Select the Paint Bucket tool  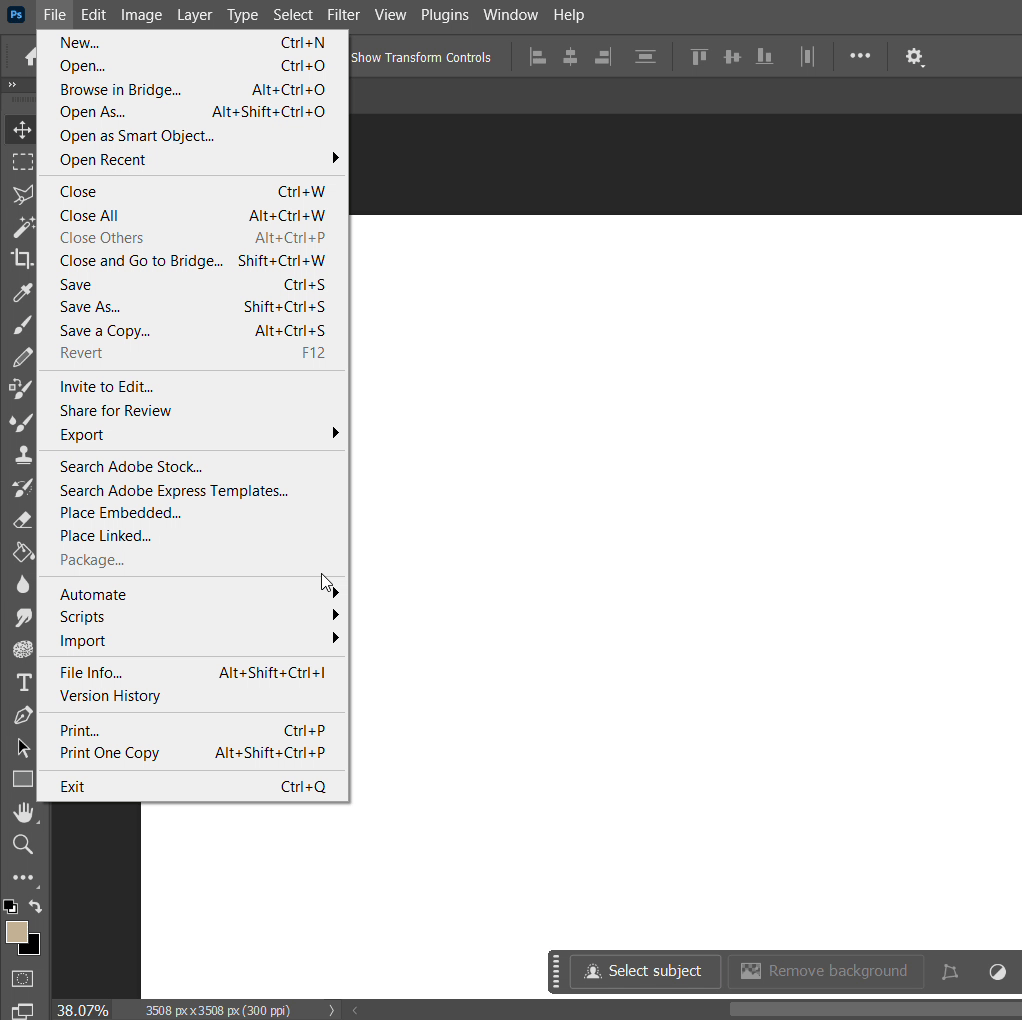point(22,552)
